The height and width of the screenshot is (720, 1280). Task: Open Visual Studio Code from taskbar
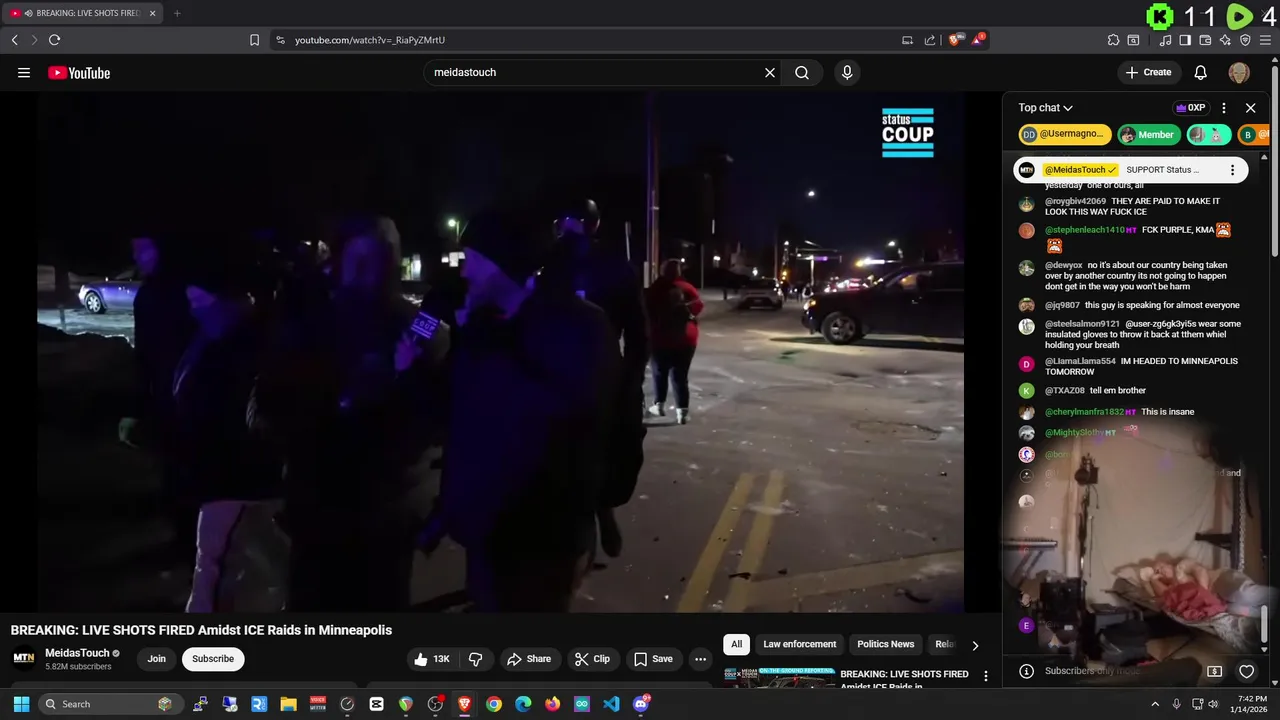coord(611,704)
